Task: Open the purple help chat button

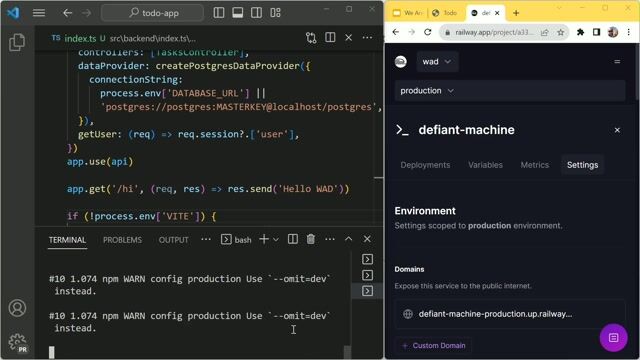Action: 613,338
